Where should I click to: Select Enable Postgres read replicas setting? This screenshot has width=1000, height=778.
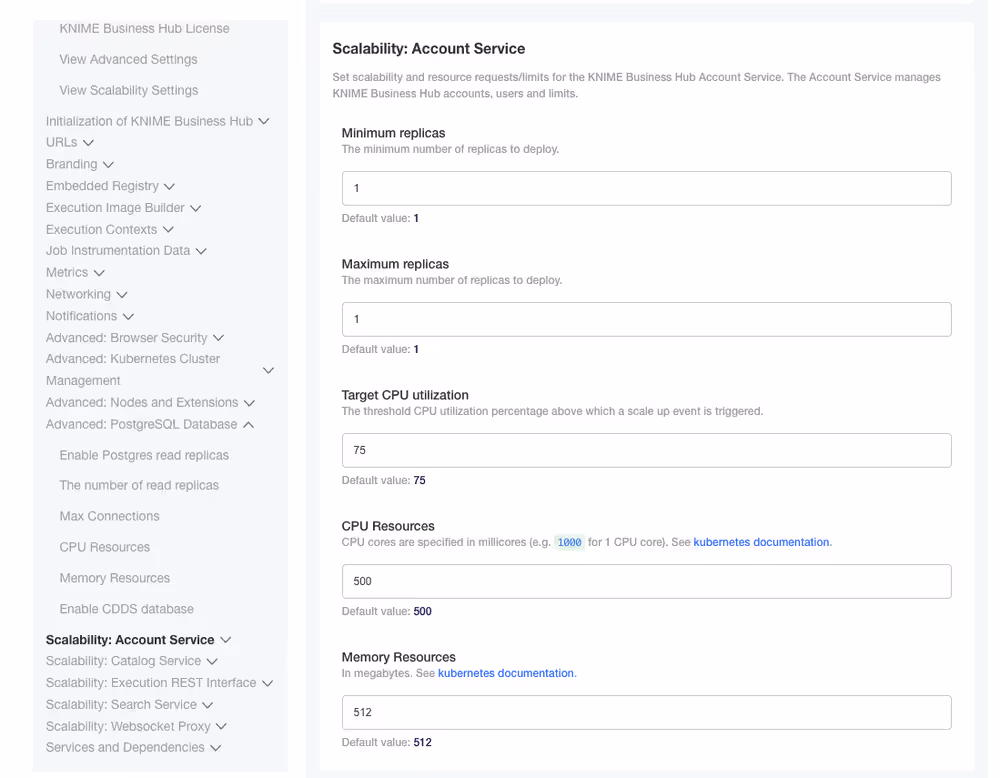pos(143,454)
